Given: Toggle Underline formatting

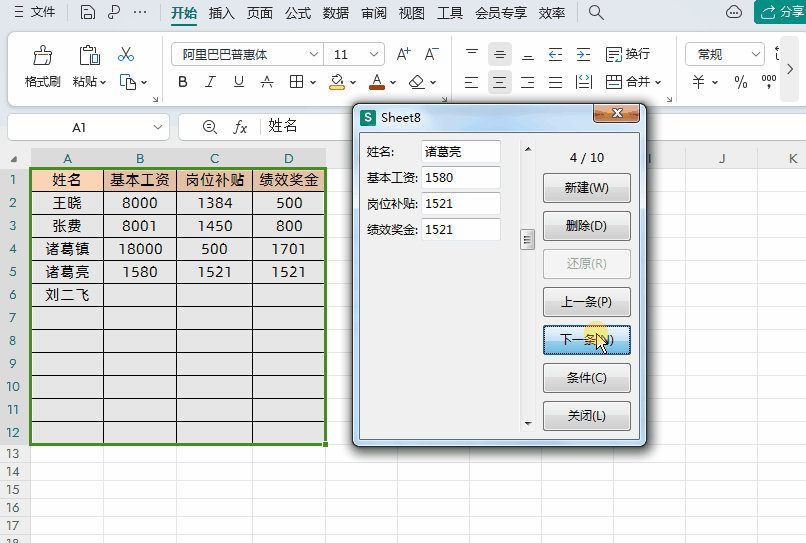Looking at the screenshot, I should pyautogui.click(x=239, y=81).
